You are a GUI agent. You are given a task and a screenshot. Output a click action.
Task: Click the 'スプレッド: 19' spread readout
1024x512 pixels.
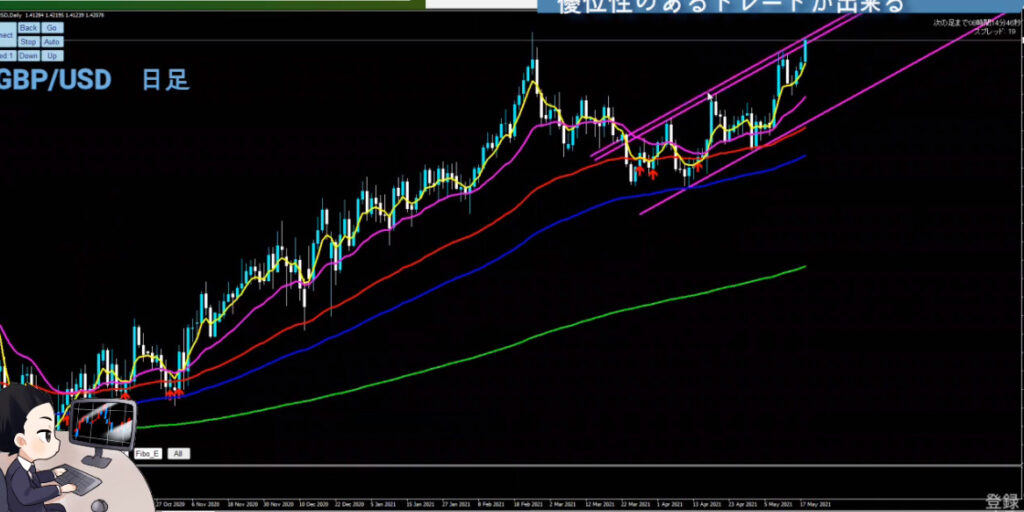(995, 31)
